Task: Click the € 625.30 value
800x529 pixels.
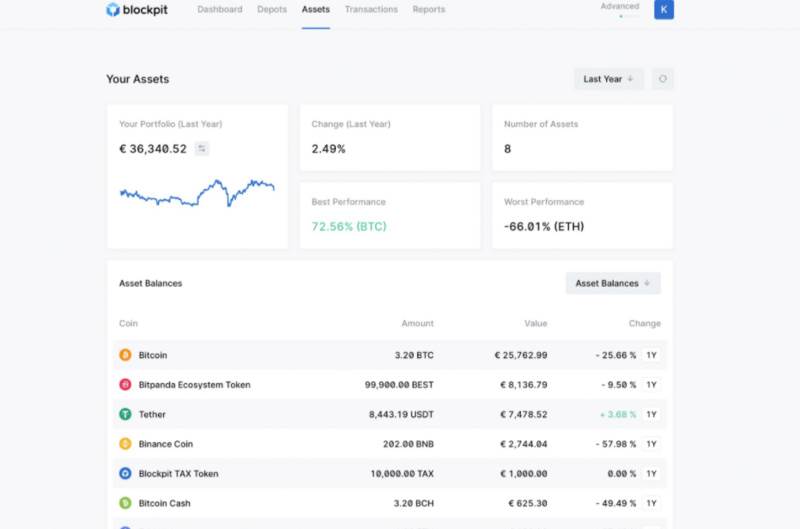Action: pos(528,503)
